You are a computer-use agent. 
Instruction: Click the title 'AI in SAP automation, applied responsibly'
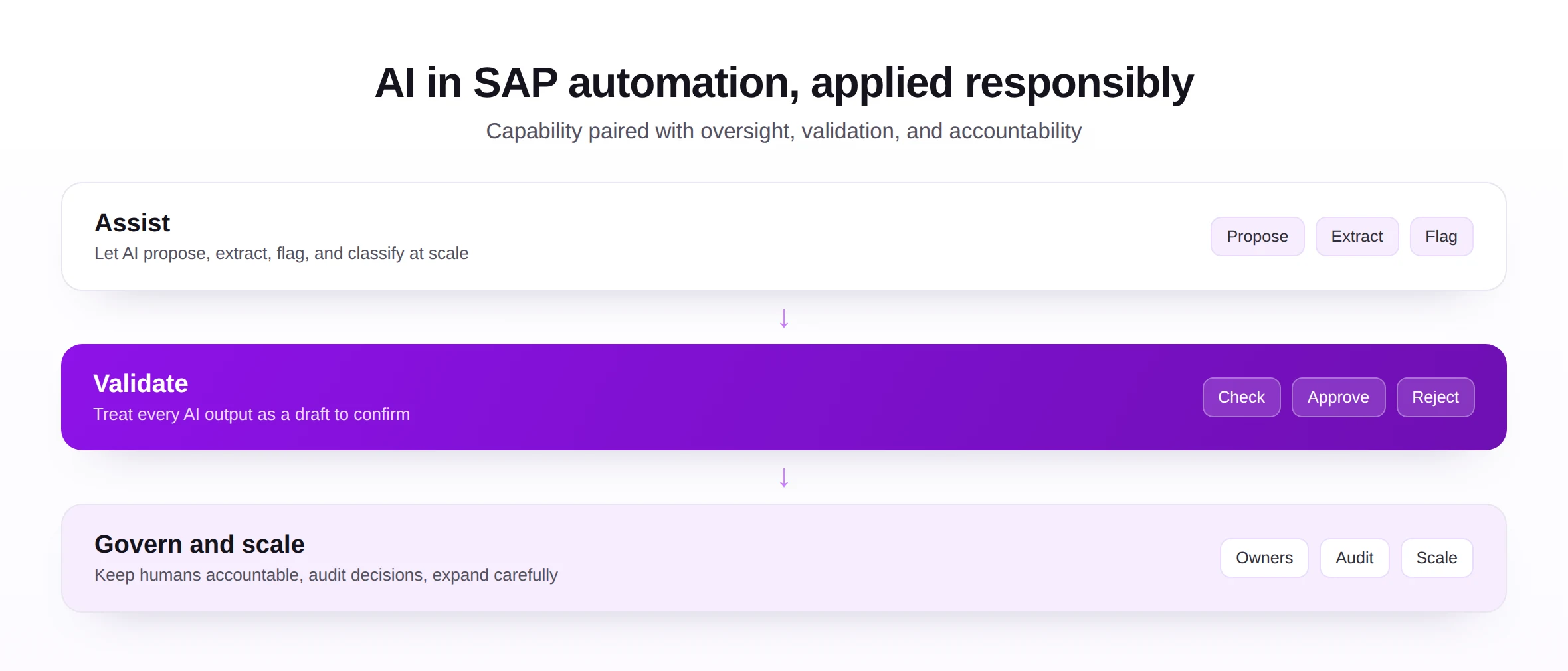pos(784,83)
